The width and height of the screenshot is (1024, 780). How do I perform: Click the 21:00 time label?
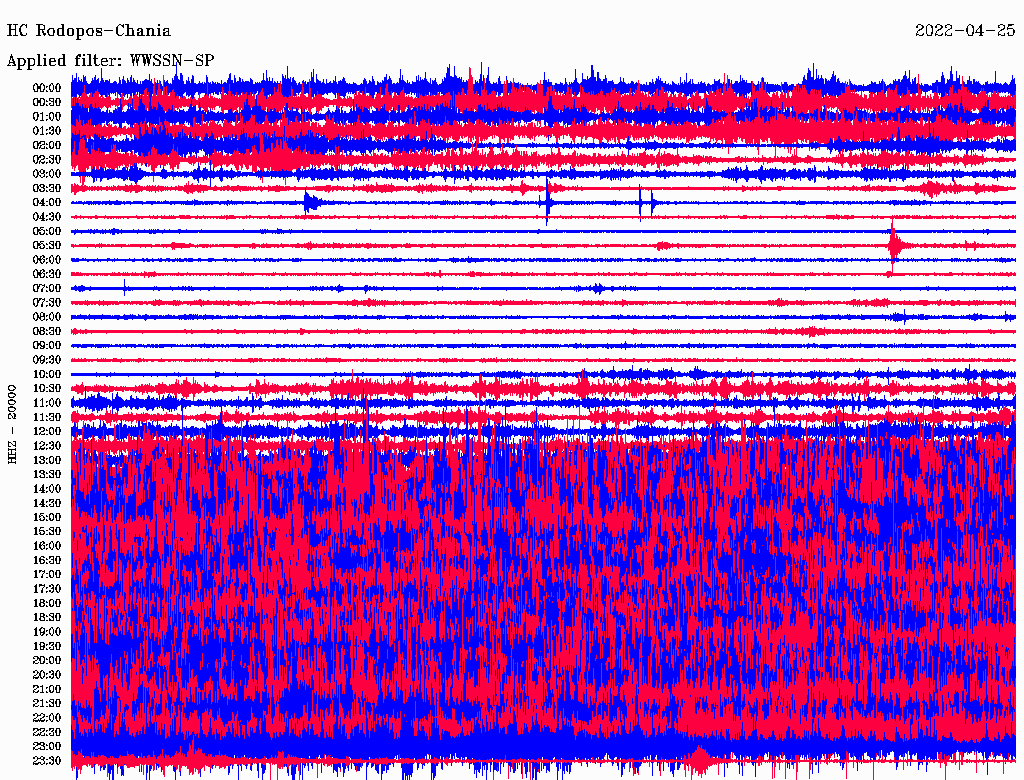click(x=47, y=689)
